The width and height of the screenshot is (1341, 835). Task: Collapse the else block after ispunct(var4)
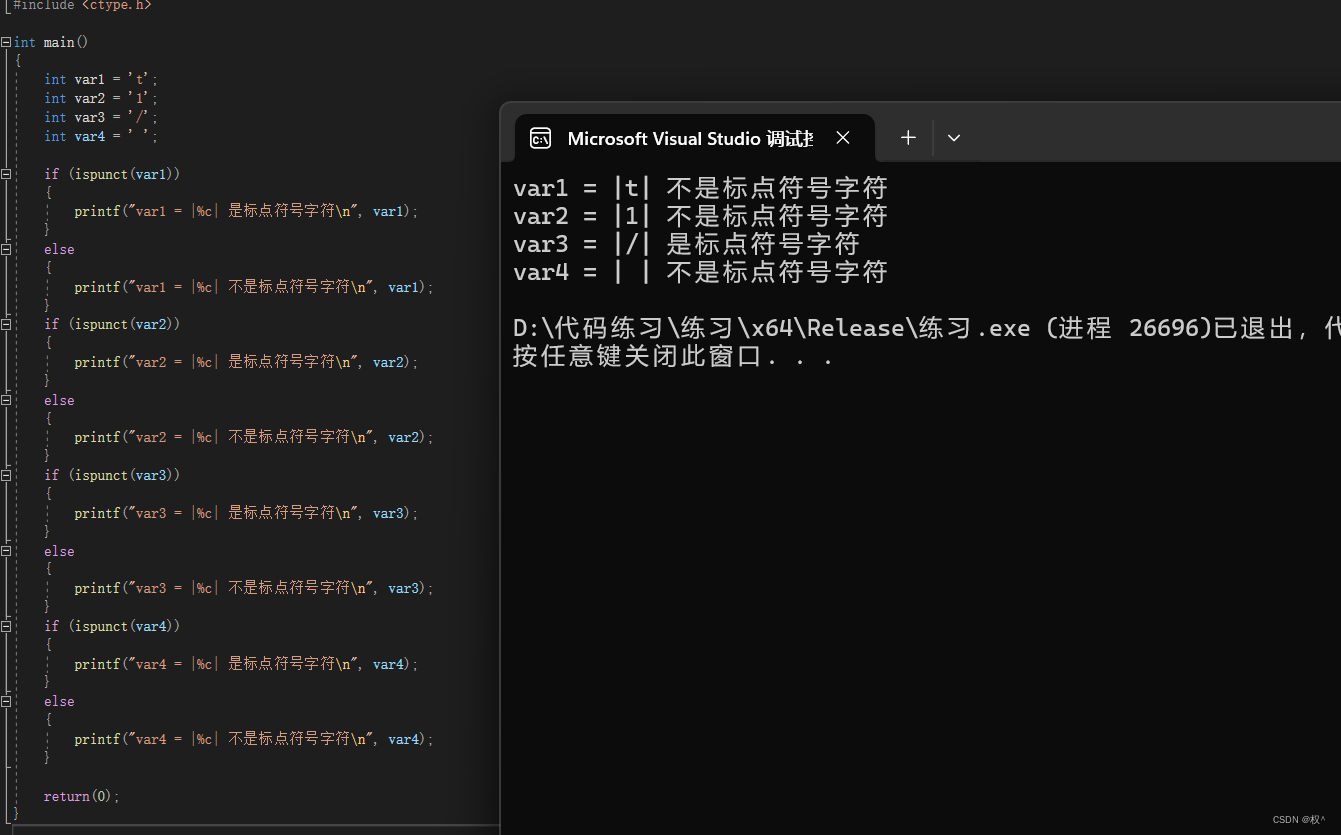click(x=6, y=701)
